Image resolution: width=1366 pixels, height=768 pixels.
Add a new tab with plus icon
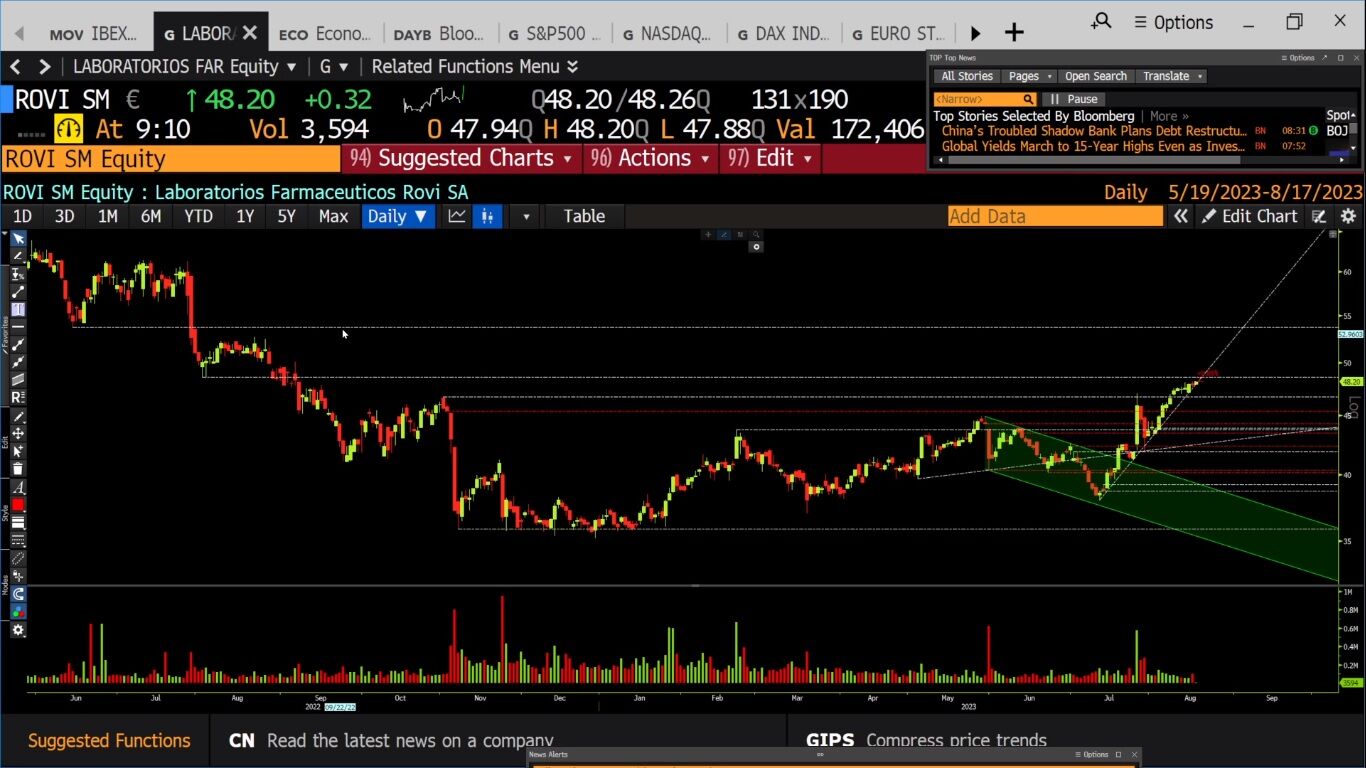[1014, 33]
